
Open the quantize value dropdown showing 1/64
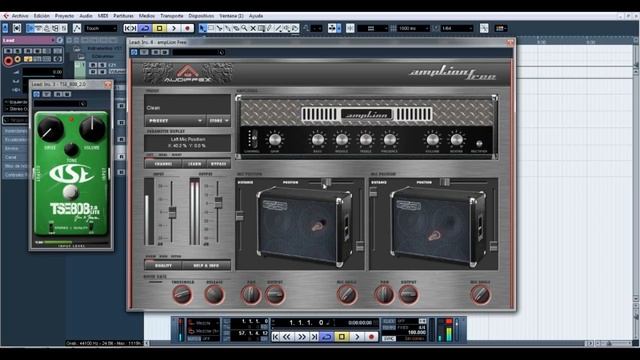point(457,28)
